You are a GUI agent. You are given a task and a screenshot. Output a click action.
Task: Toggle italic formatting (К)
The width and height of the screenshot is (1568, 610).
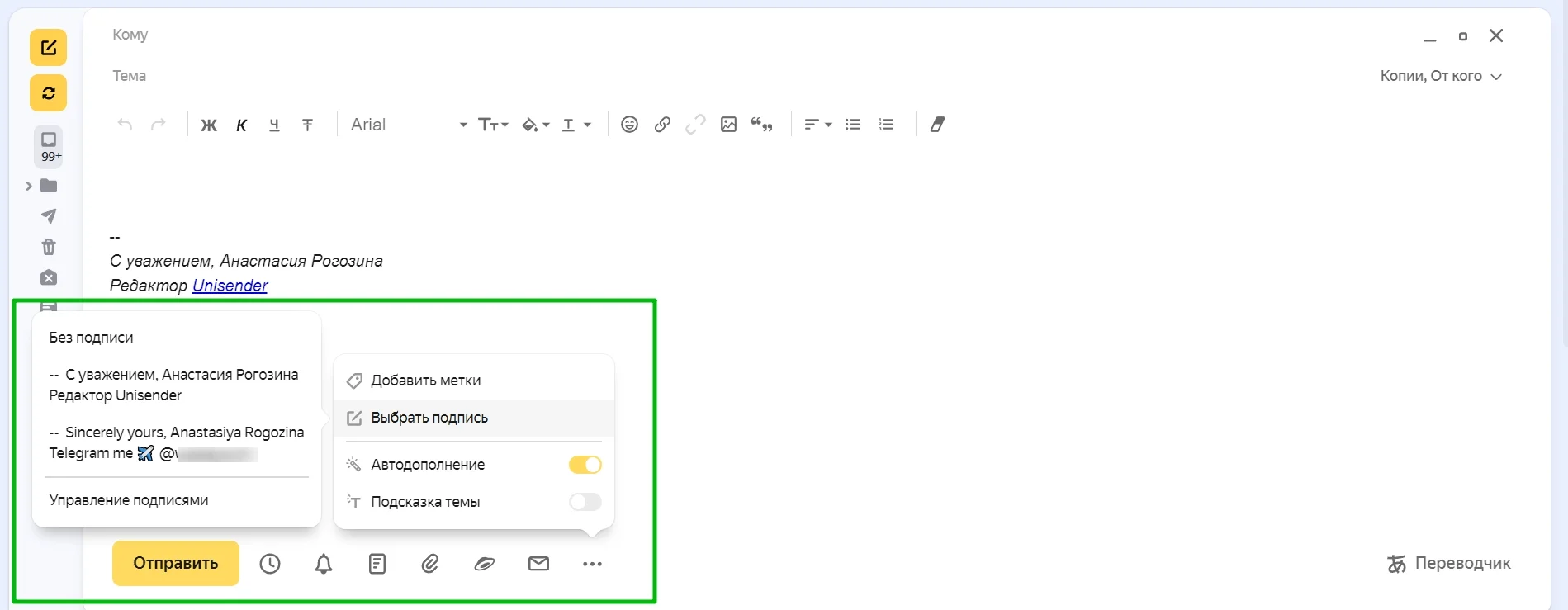241,125
